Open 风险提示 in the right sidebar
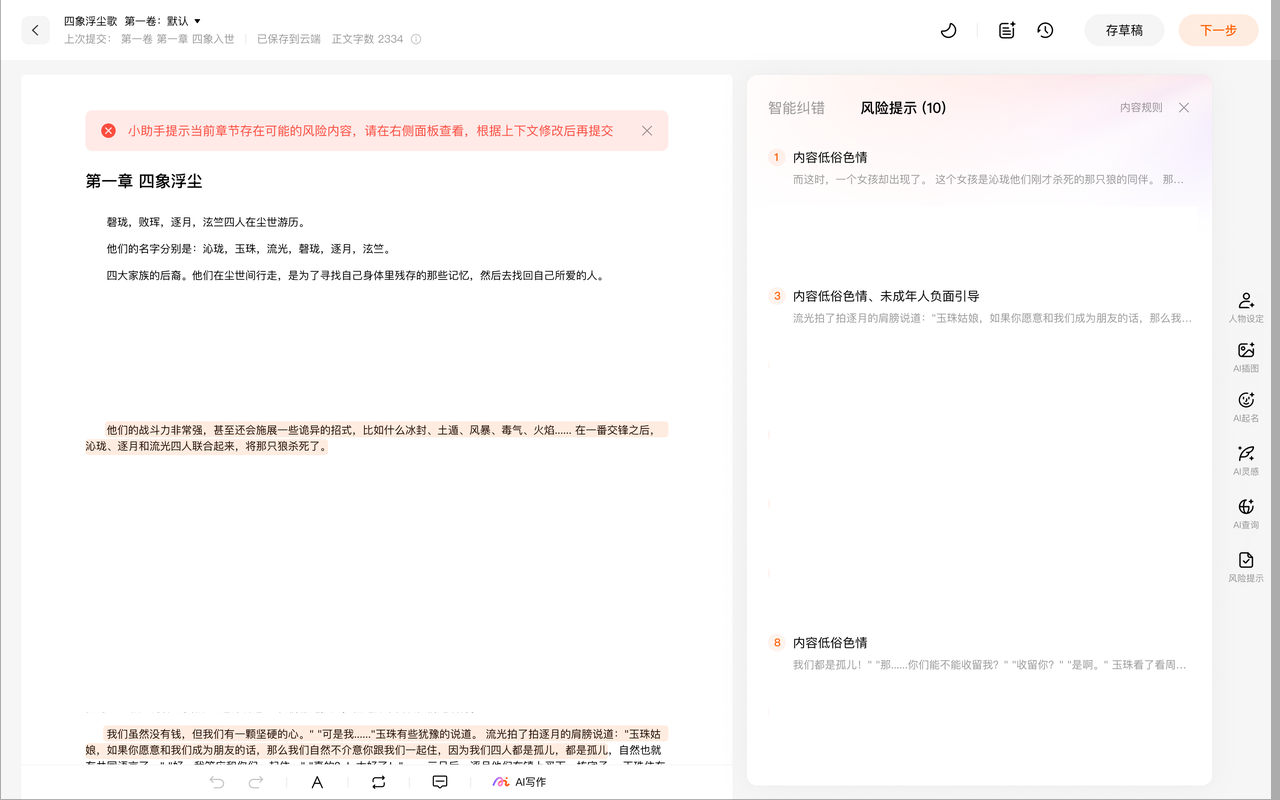 [1246, 567]
